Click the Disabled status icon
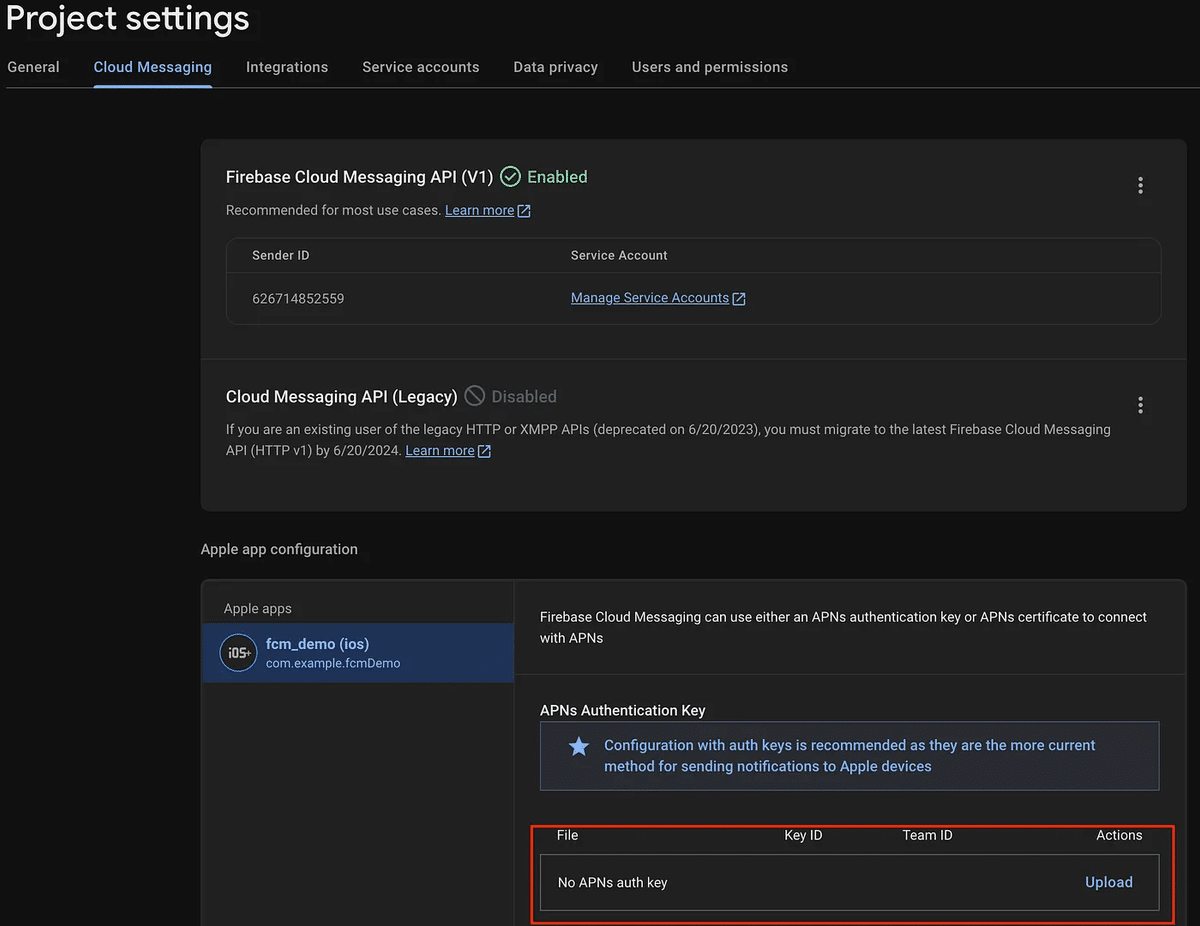The width and height of the screenshot is (1200, 926). 475,396
